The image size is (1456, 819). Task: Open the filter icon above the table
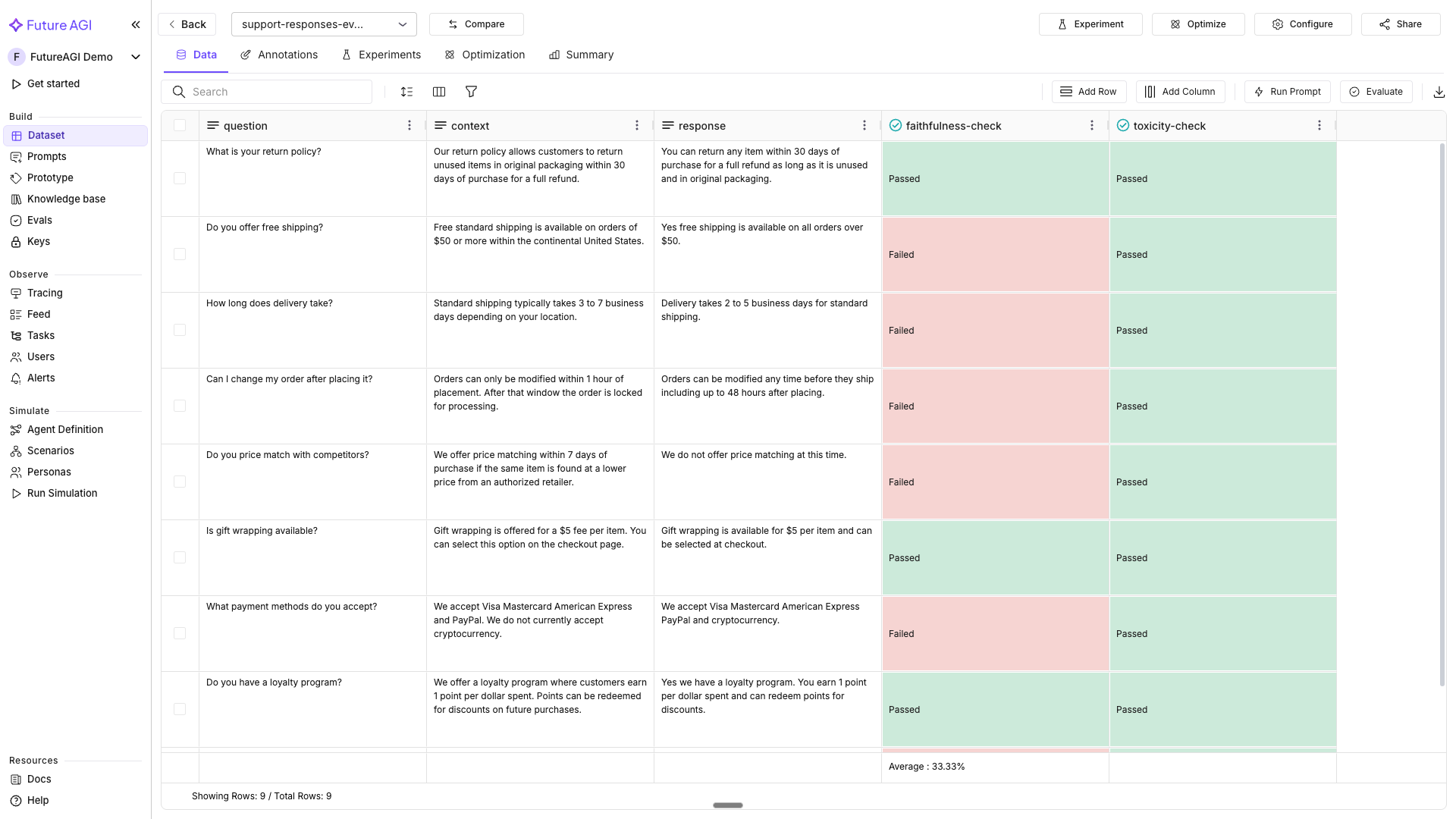[x=471, y=91]
